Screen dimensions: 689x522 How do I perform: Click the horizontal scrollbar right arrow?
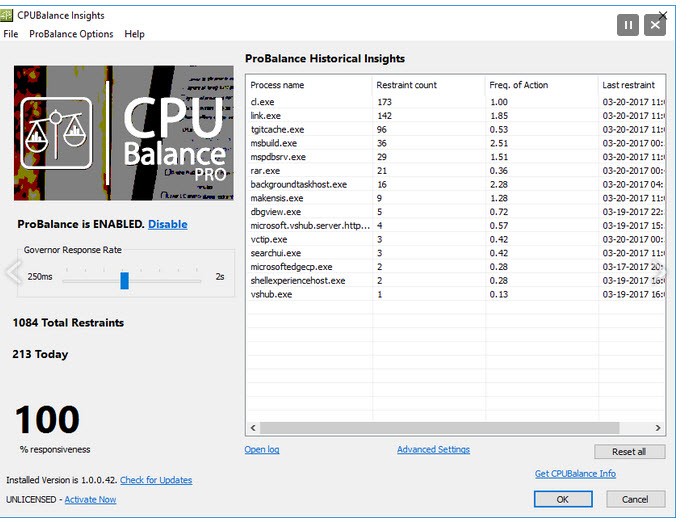[658, 428]
